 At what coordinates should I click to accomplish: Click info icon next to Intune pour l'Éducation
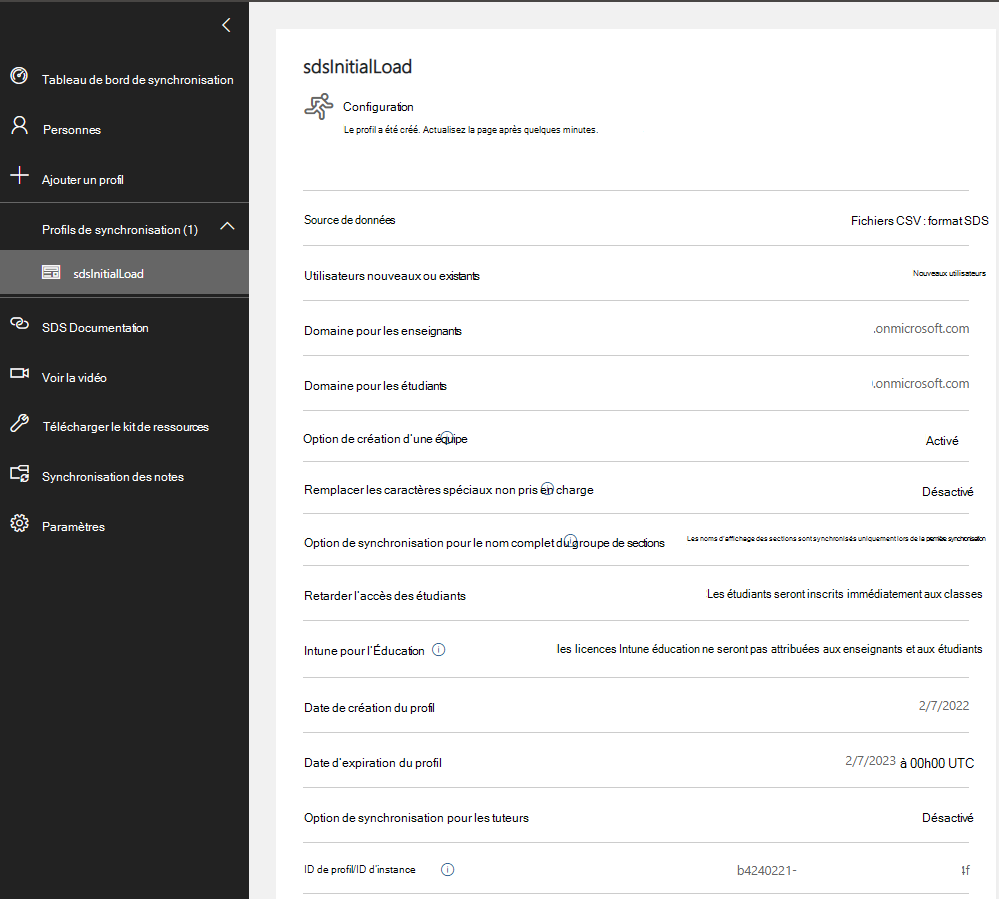tap(438, 650)
